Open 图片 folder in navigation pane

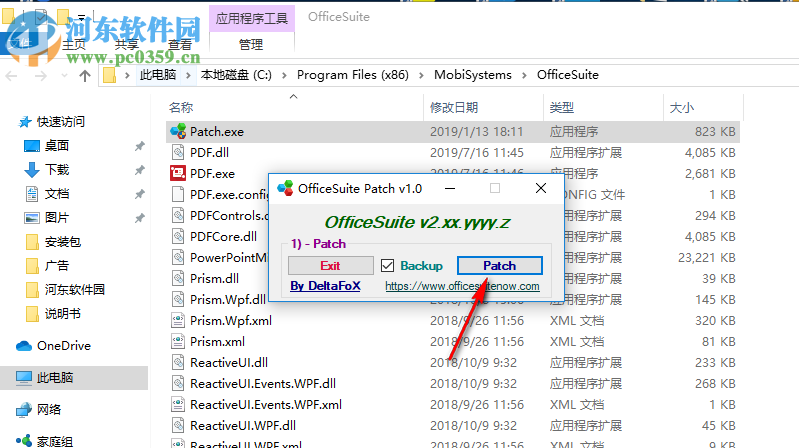[57, 217]
